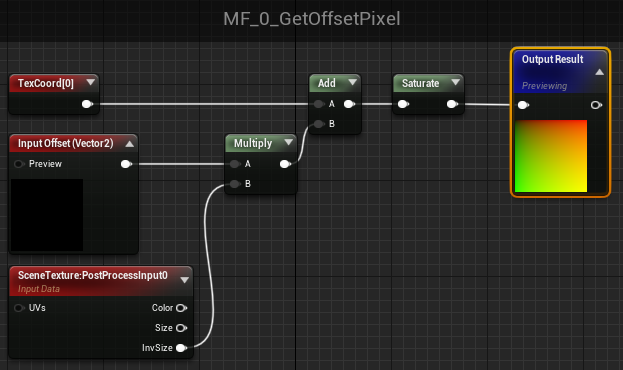Click the SceneTexture UVs input pin
The image size is (623, 370).
[19, 308]
